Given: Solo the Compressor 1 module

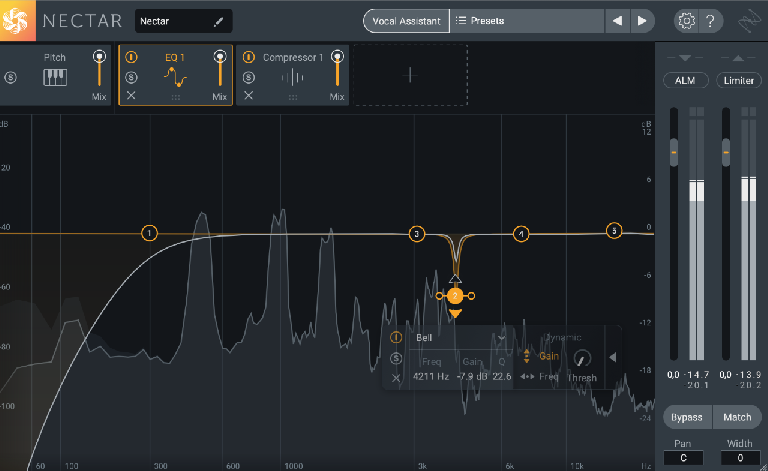Looking at the screenshot, I should pos(248,77).
